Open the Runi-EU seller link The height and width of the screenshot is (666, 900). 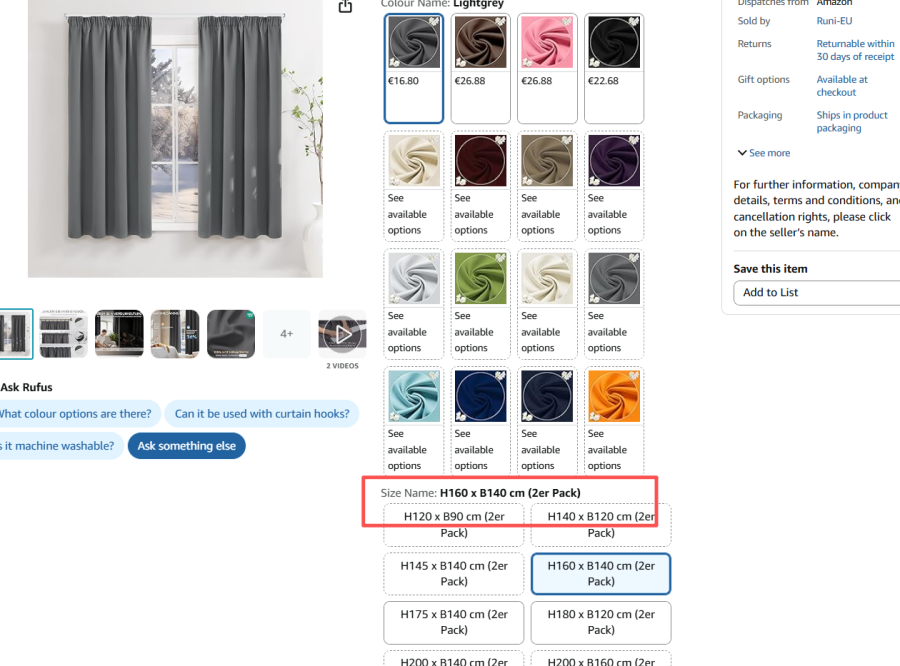pos(834,21)
